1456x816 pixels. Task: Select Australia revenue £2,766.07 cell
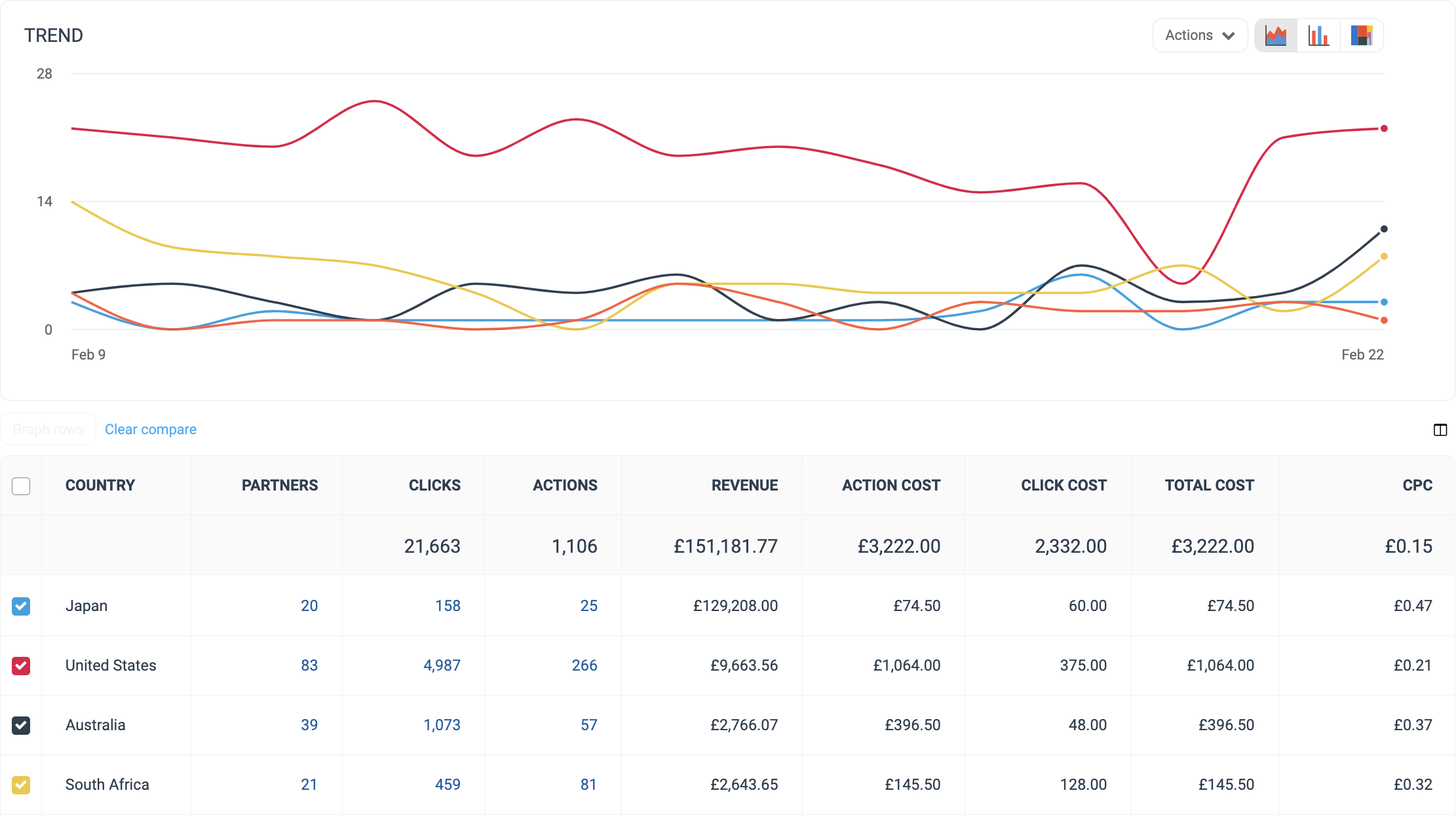(712, 725)
